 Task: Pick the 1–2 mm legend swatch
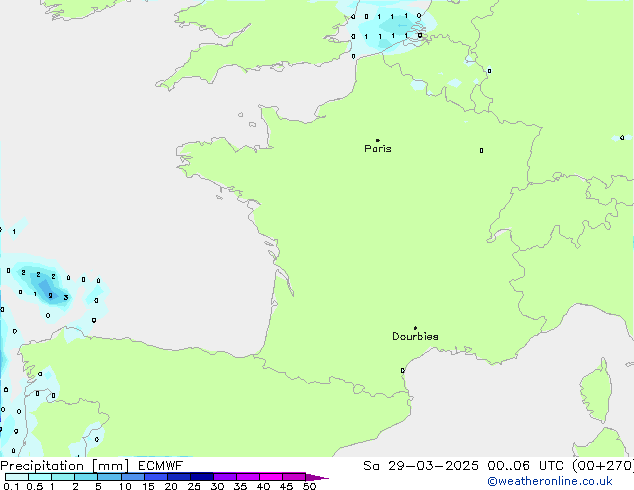(x=63, y=477)
